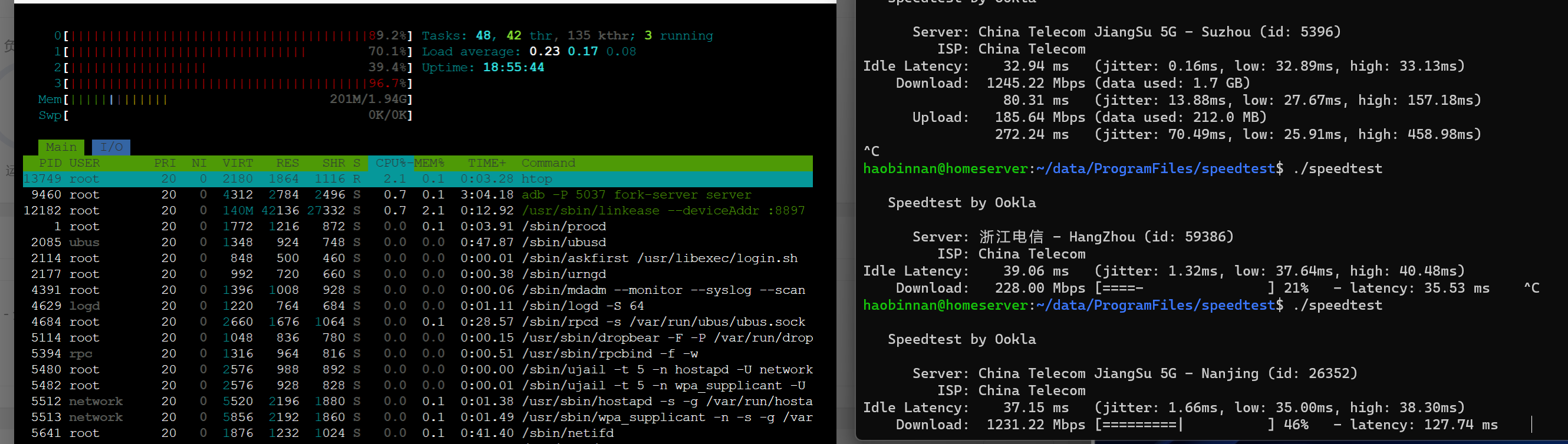
Task: Click the Swp swap meter
Action: [x=238, y=115]
